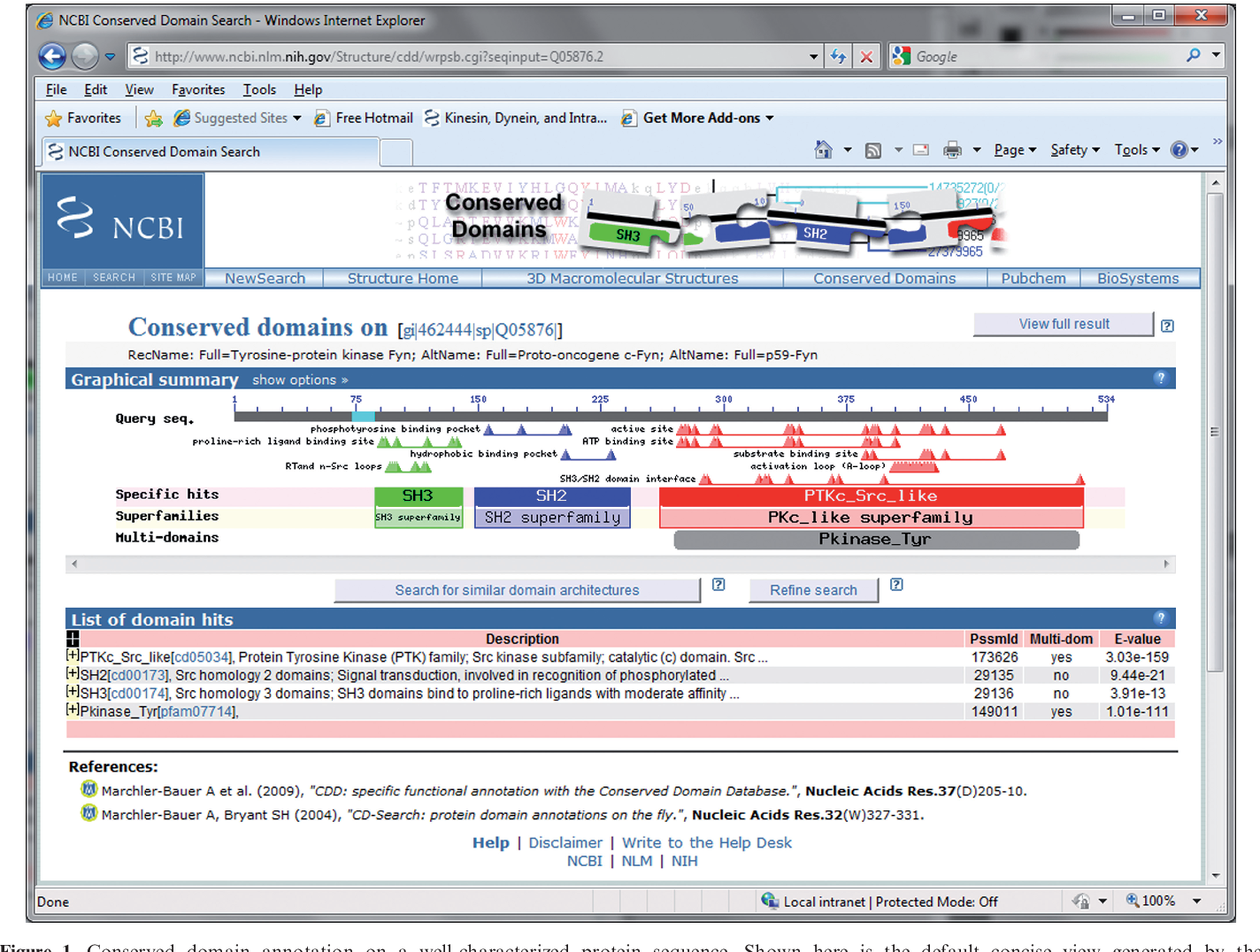The width and height of the screenshot is (1260, 952).
Task: Click the browser Forward arrow button
Action: (x=85, y=57)
